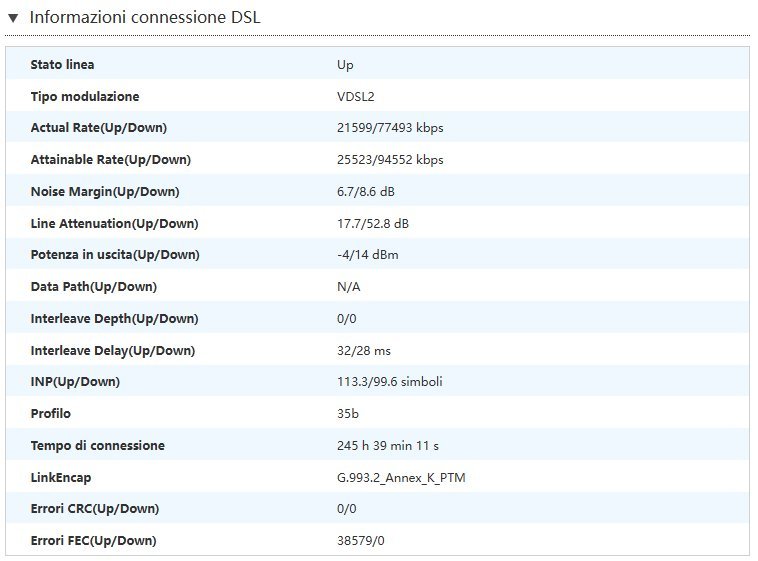
Task: Select the Noise Margin(Up/Down) label
Action: click(105, 192)
